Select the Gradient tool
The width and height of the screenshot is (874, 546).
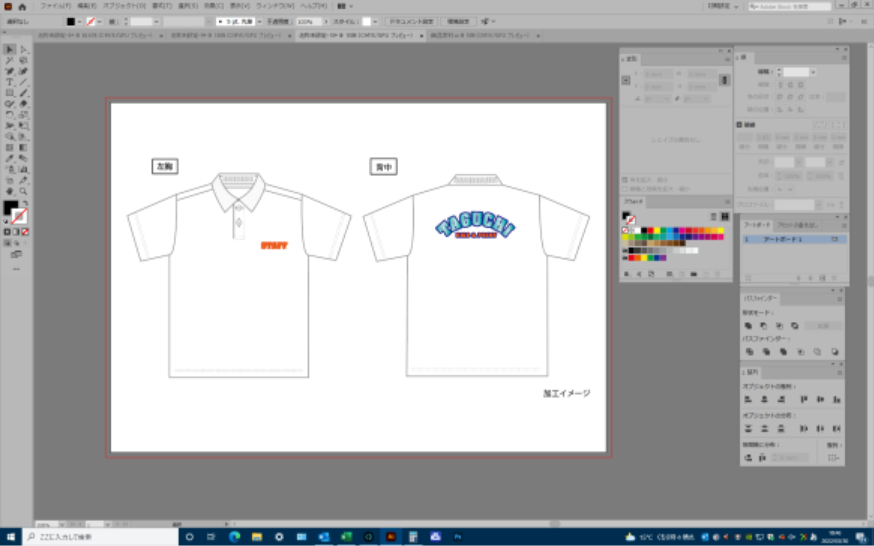click(23, 148)
